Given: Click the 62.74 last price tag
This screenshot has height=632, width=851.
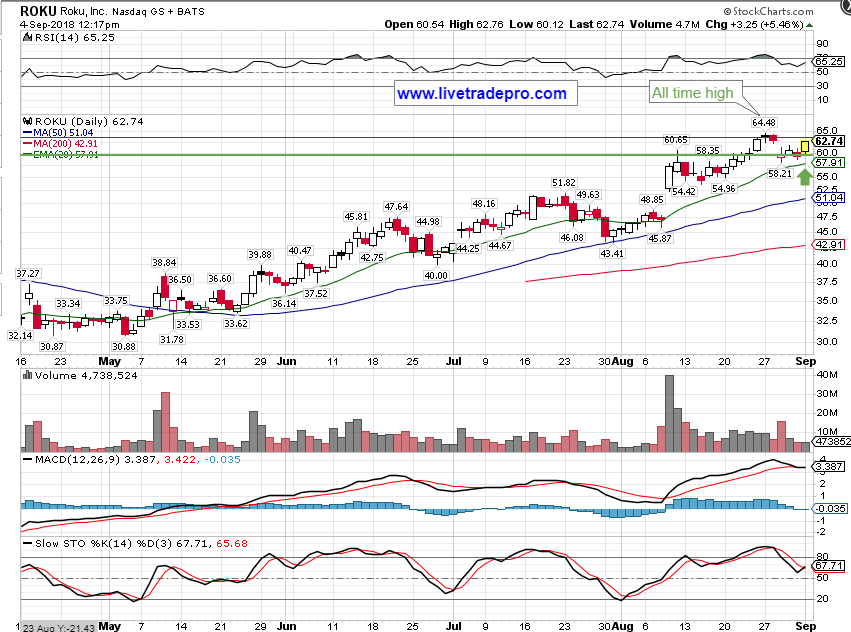Looking at the screenshot, I should 830,141.
